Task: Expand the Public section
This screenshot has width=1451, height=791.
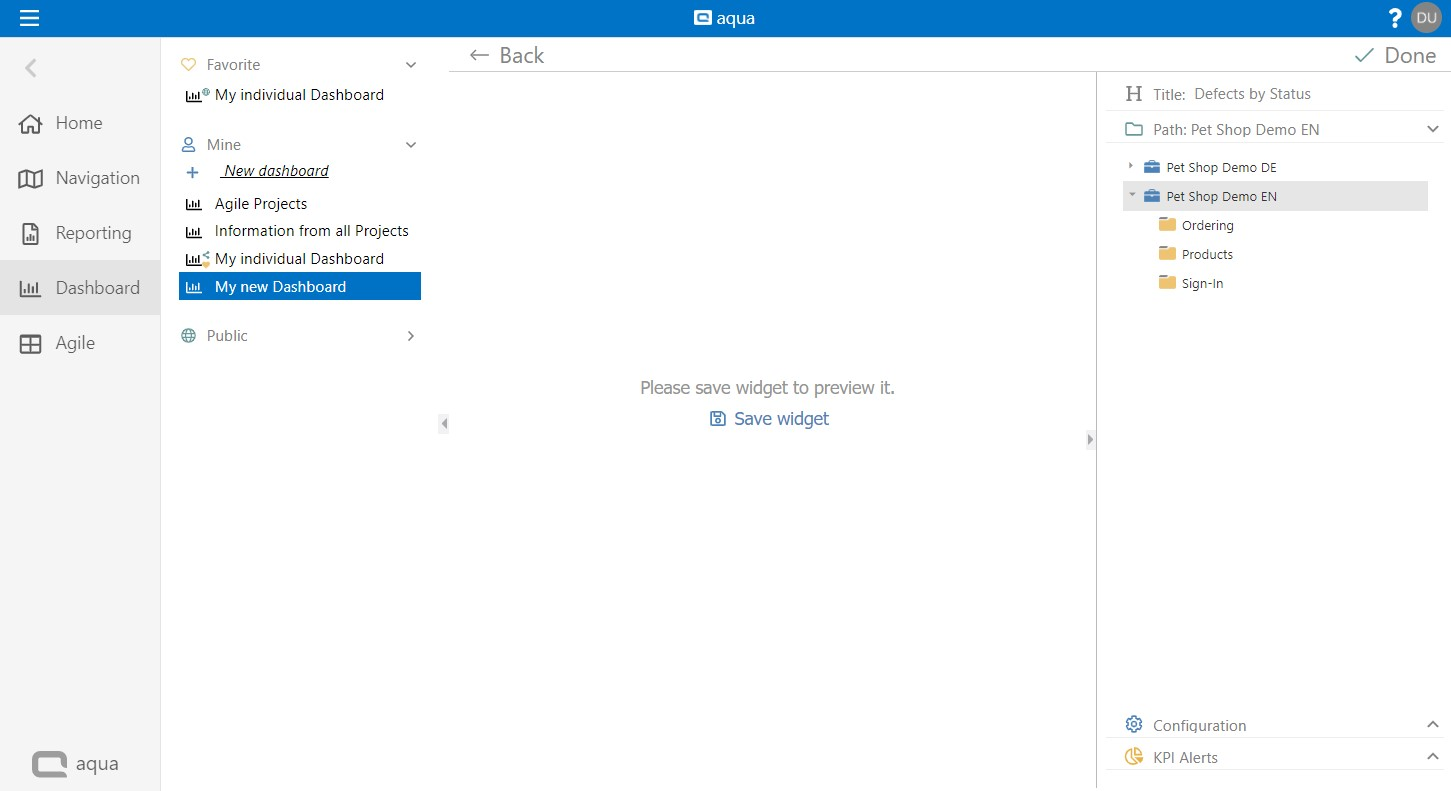Action: pos(410,336)
